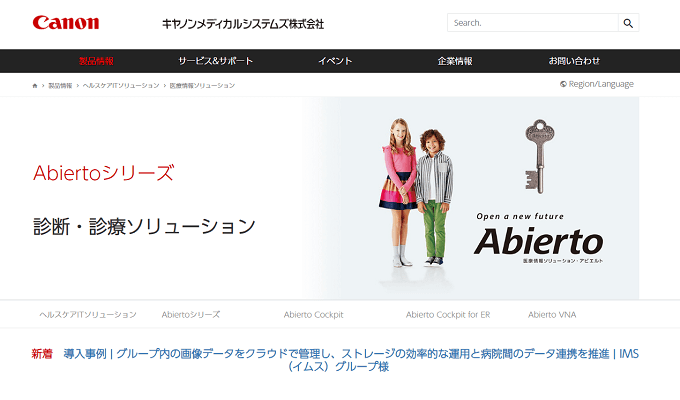The image size is (680, 400).
Task: Select the Abiertoシリーズ sub-navigation tab
Action: 191,315
